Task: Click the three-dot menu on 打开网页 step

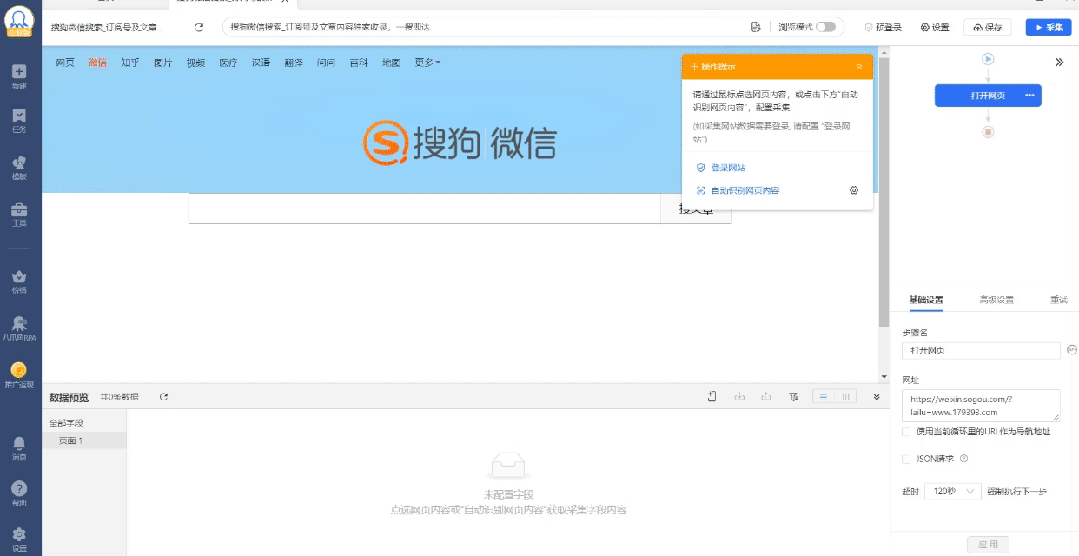Action: pyautogui.click(x=1029, y=96)
